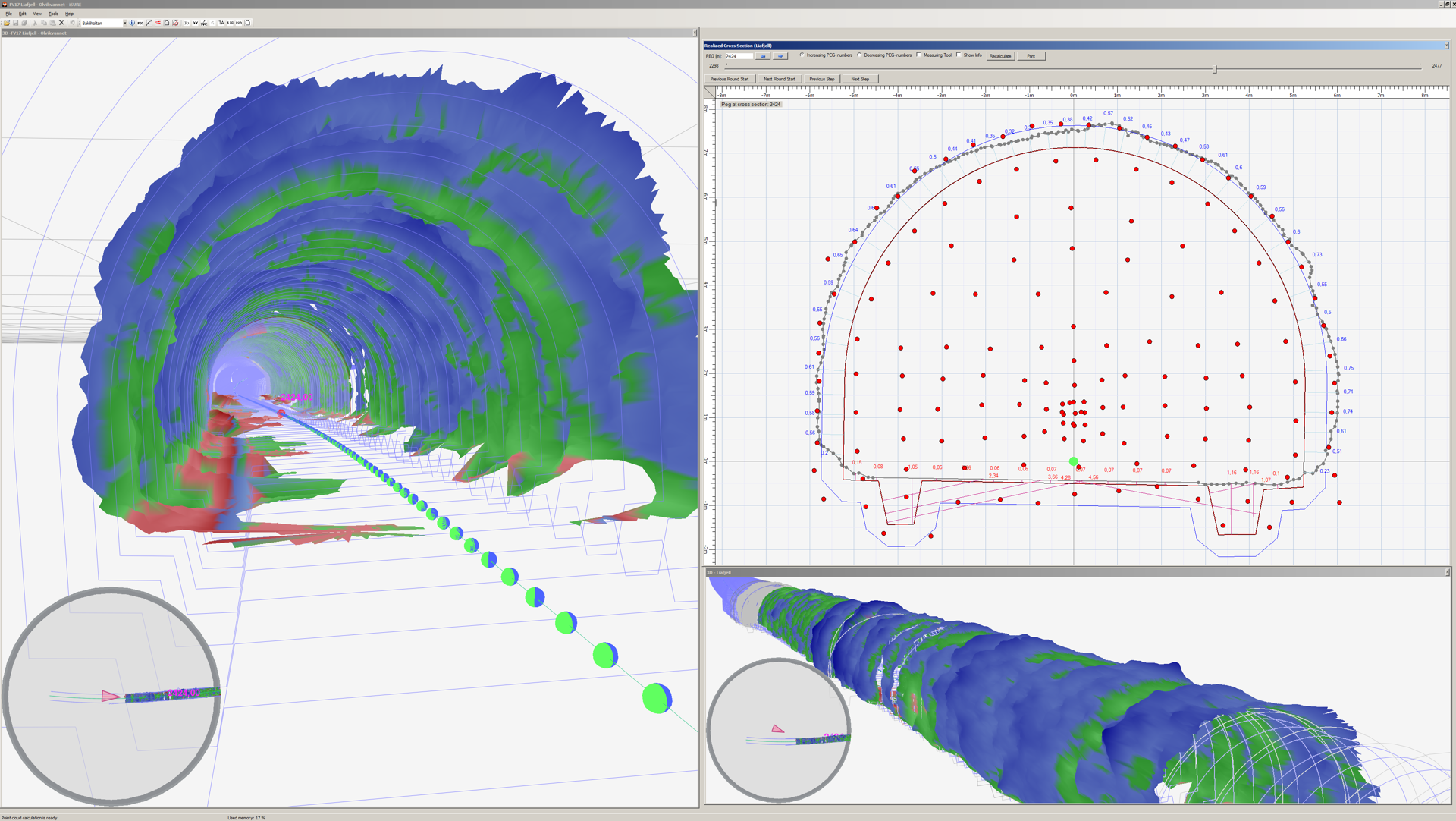1456x821 pixels.
Task: Step PEG forward with right arrow
Action: [x=780, y=56]
